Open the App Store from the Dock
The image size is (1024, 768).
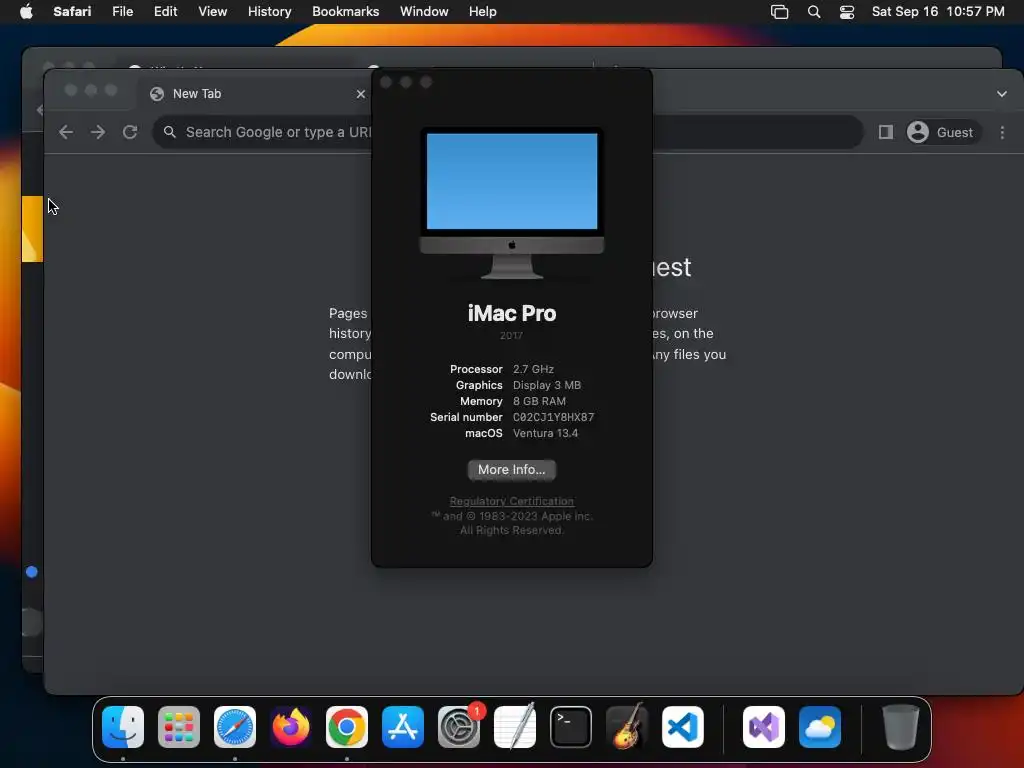click(x=403, y=727)
